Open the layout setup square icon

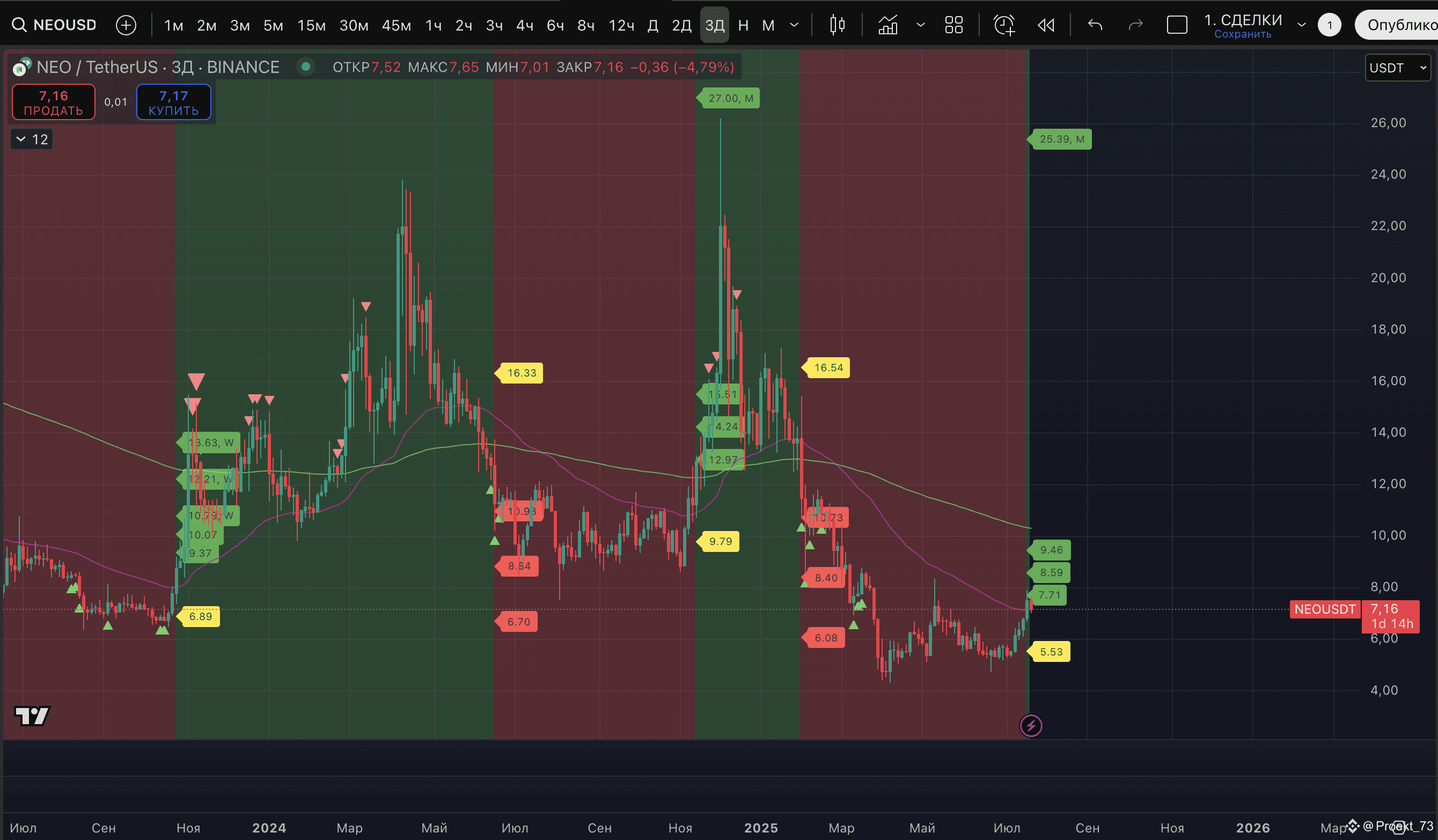[x=1177, y=25]
